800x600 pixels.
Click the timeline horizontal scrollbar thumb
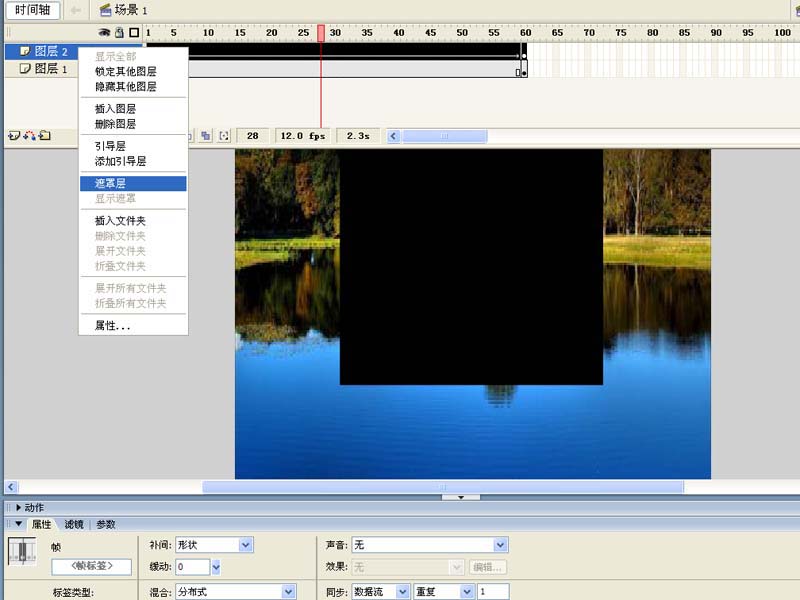[444, 136]
